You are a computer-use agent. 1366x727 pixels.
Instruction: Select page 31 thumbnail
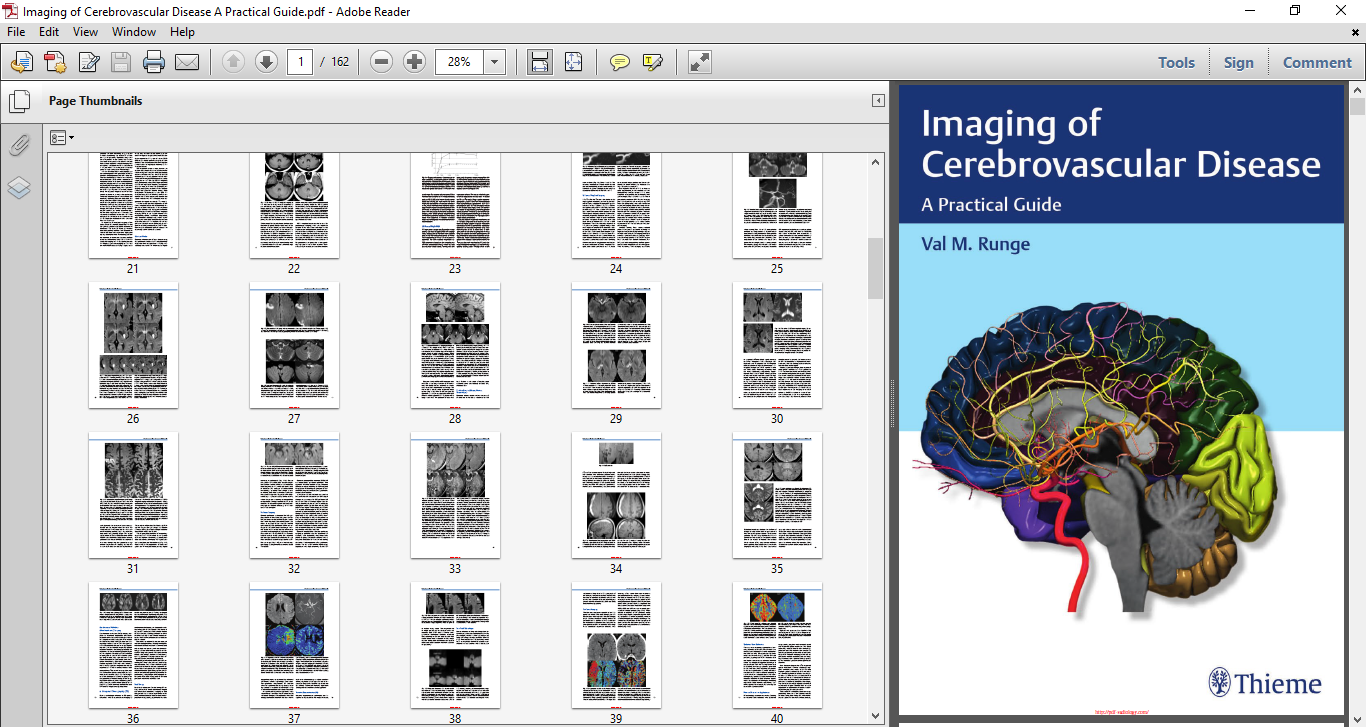(133, 495)
